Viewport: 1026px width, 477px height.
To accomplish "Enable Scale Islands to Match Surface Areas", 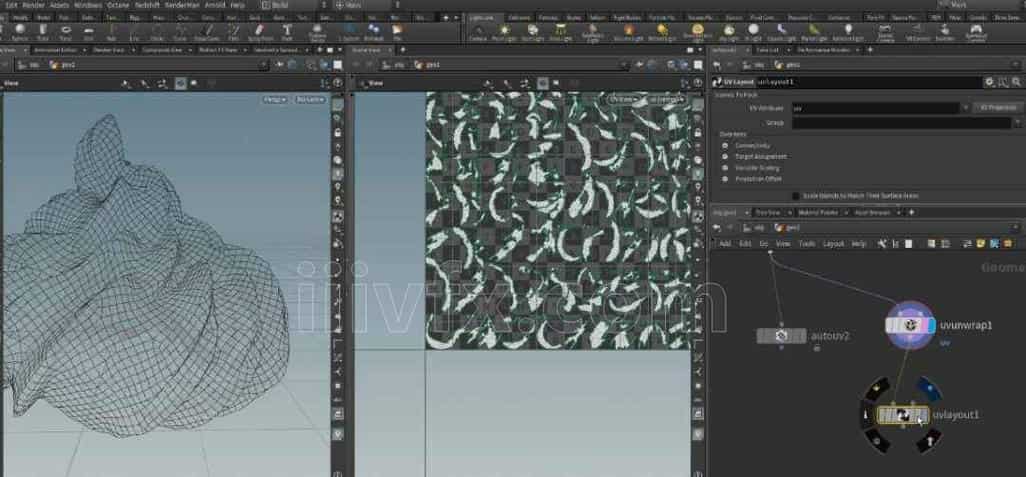I will 795,195.
